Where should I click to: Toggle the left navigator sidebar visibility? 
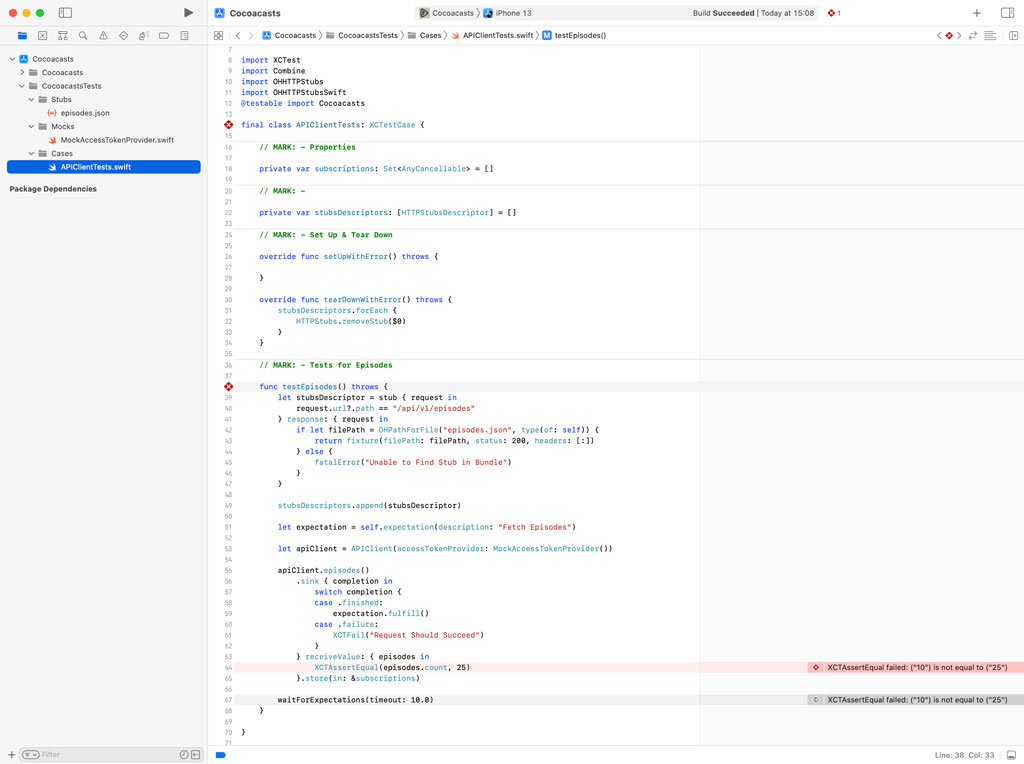pos(65,12)
